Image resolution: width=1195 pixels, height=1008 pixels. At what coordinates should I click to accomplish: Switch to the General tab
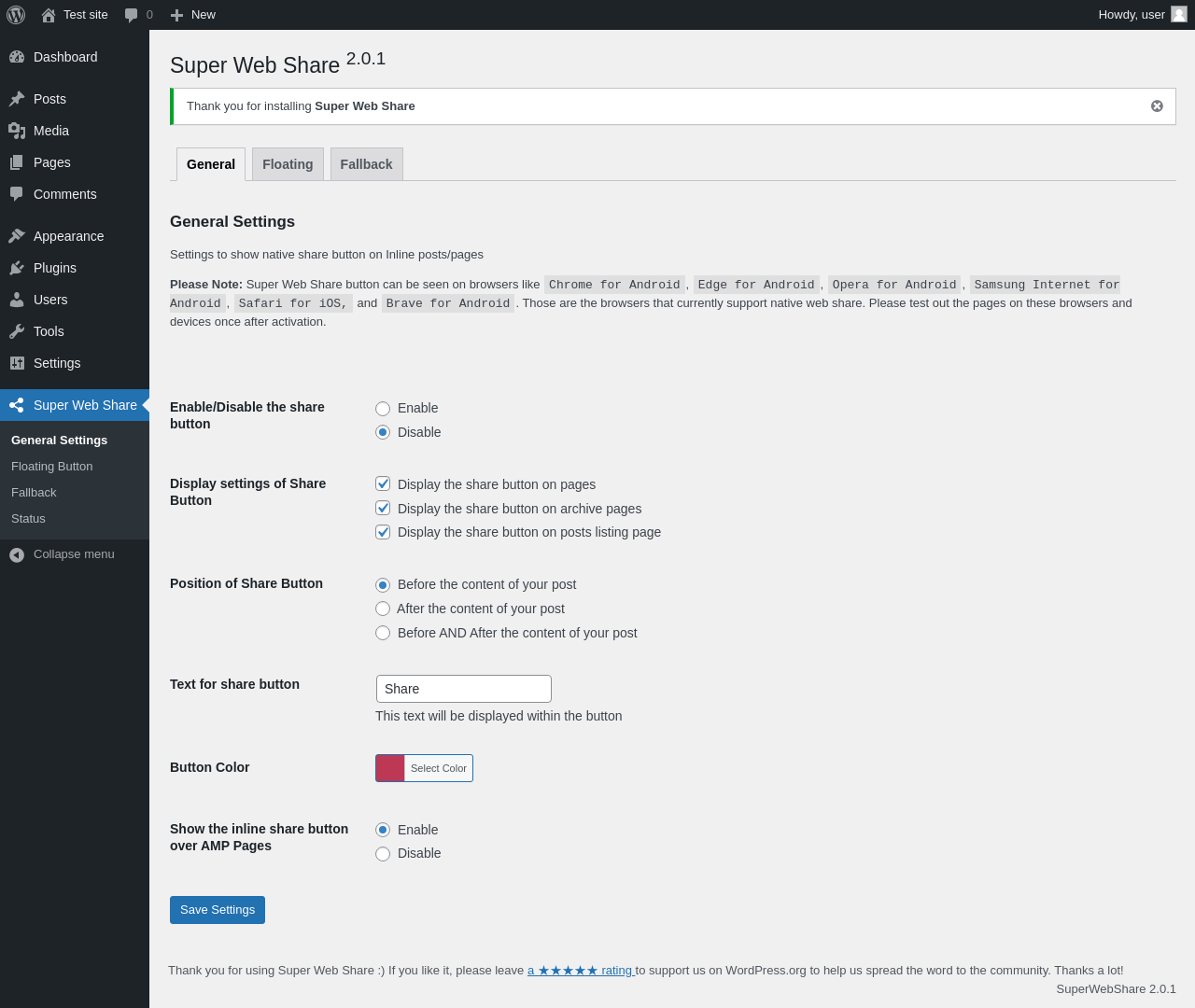(x=211, y=164)
